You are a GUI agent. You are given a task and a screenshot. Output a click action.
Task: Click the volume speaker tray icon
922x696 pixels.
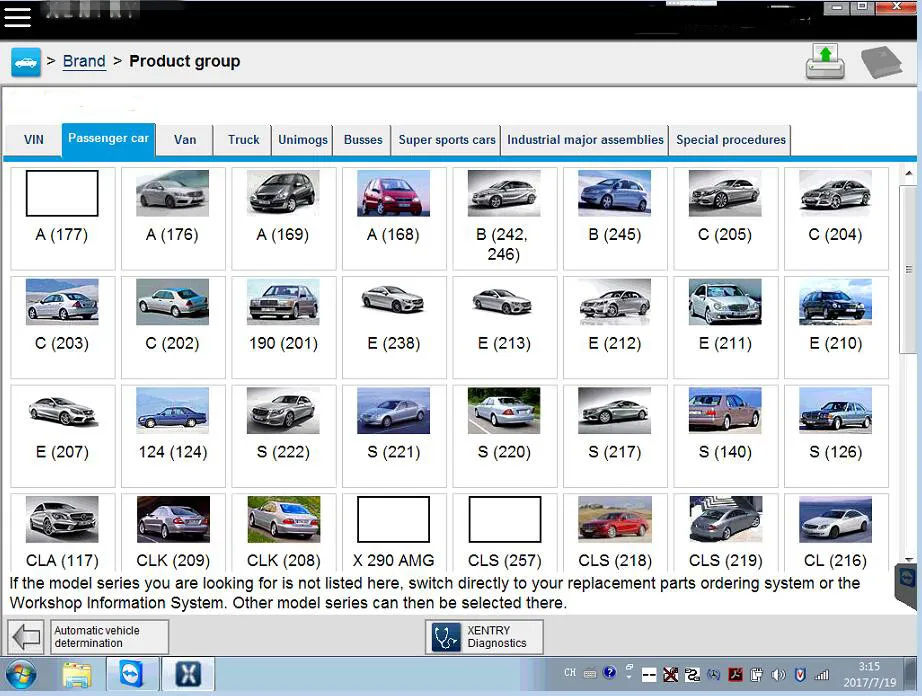point(778,675)
